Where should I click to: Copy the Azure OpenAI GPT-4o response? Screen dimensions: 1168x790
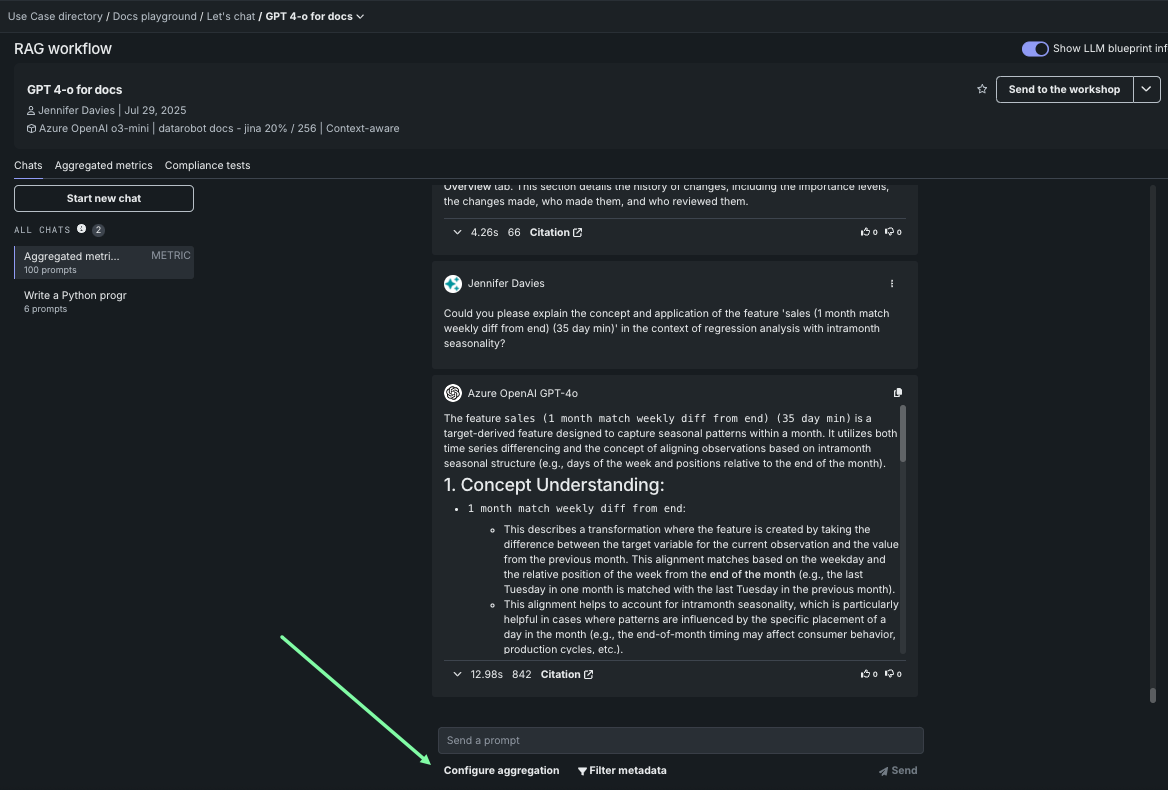pos(897,393)
